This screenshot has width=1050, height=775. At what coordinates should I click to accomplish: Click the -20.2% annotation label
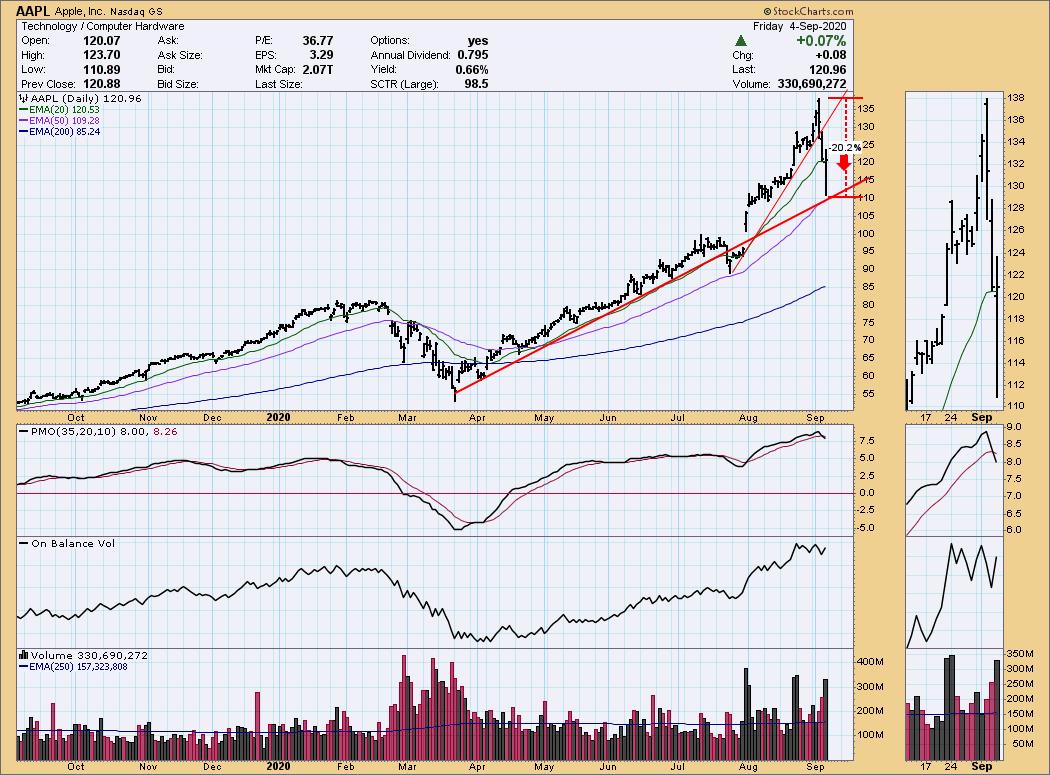coord(845,147)
